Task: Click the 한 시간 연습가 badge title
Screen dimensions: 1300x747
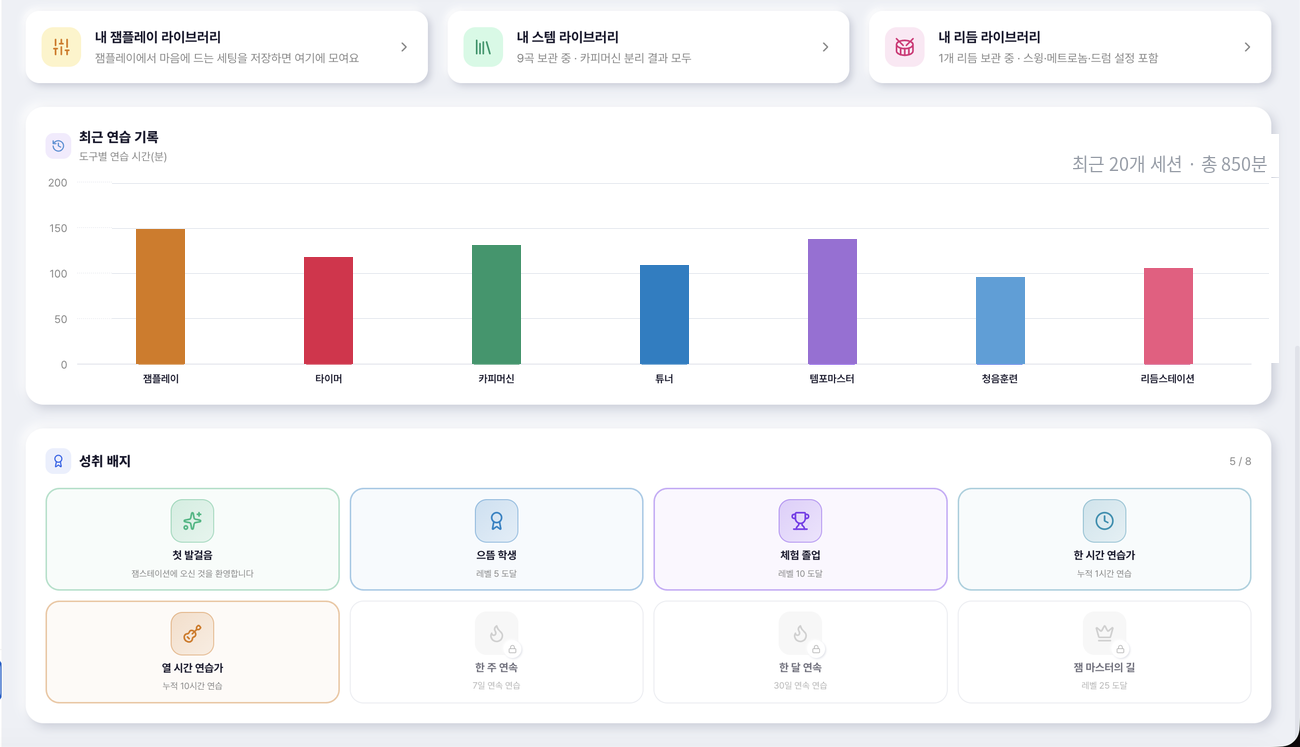Action: click(x=1104, y=555)
